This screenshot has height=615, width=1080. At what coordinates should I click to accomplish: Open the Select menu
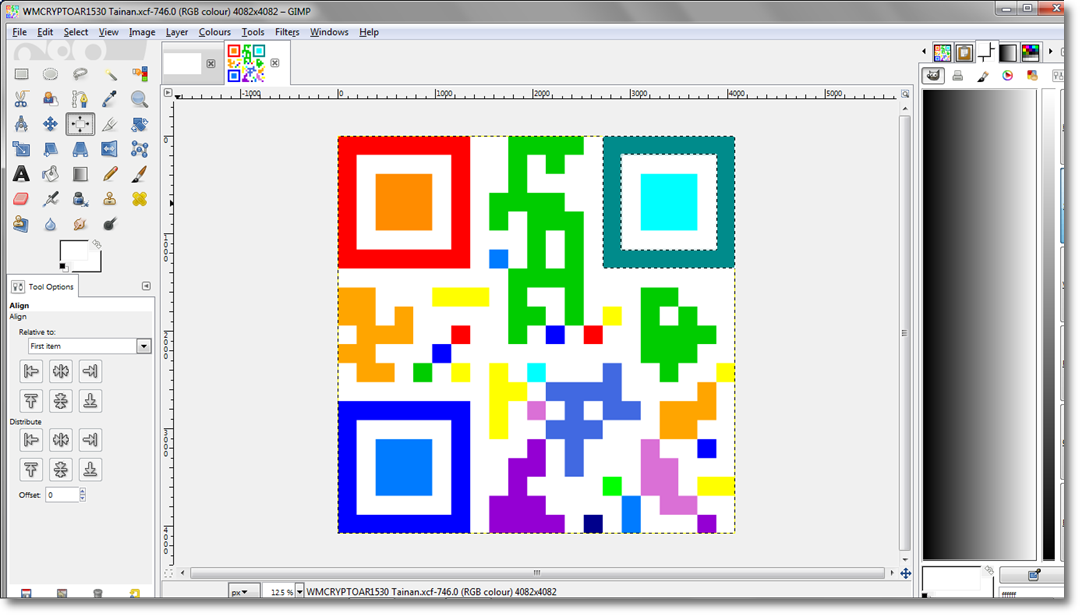76,32
